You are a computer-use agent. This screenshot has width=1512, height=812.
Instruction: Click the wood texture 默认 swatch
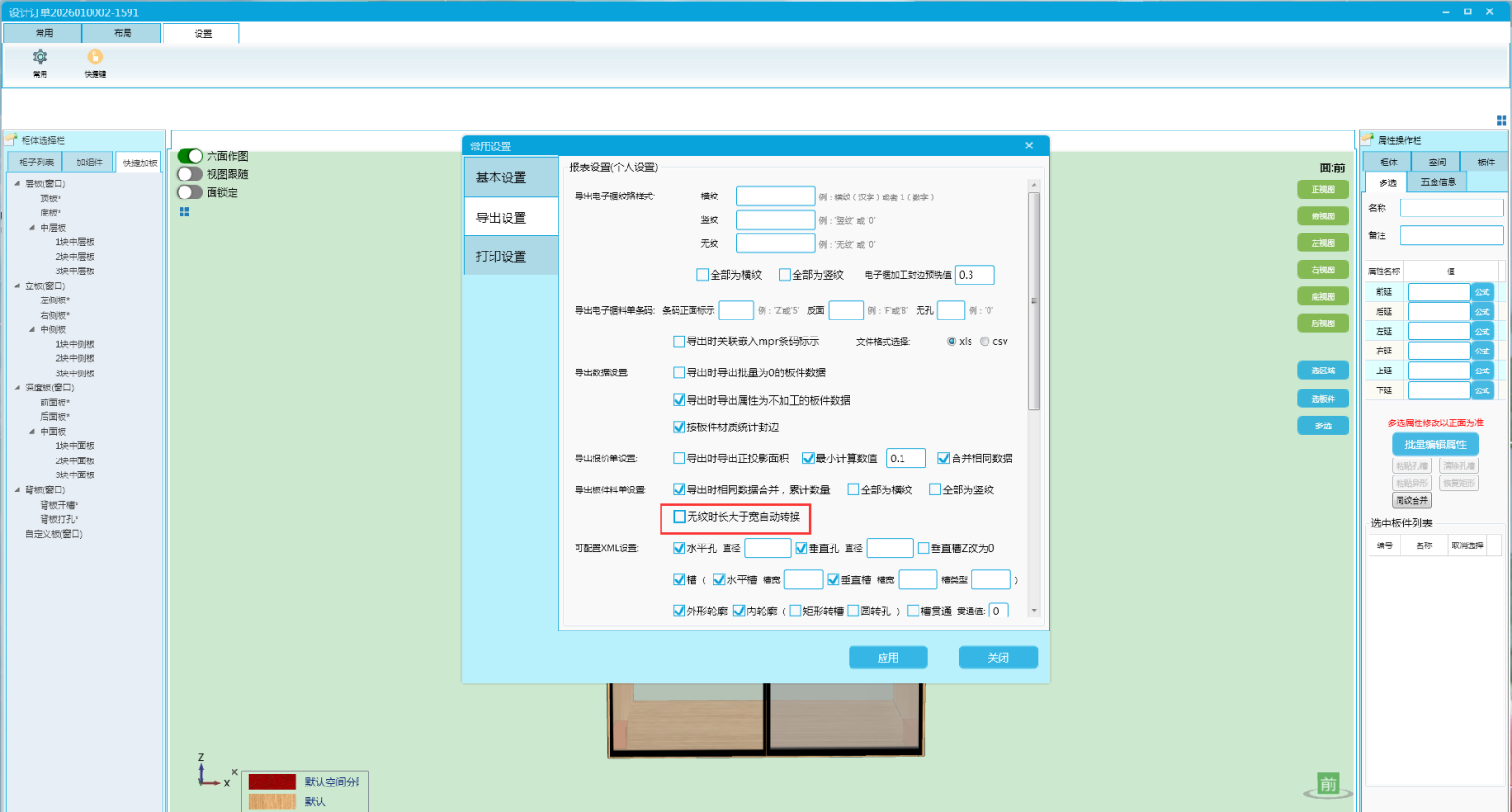click(272, 802)
